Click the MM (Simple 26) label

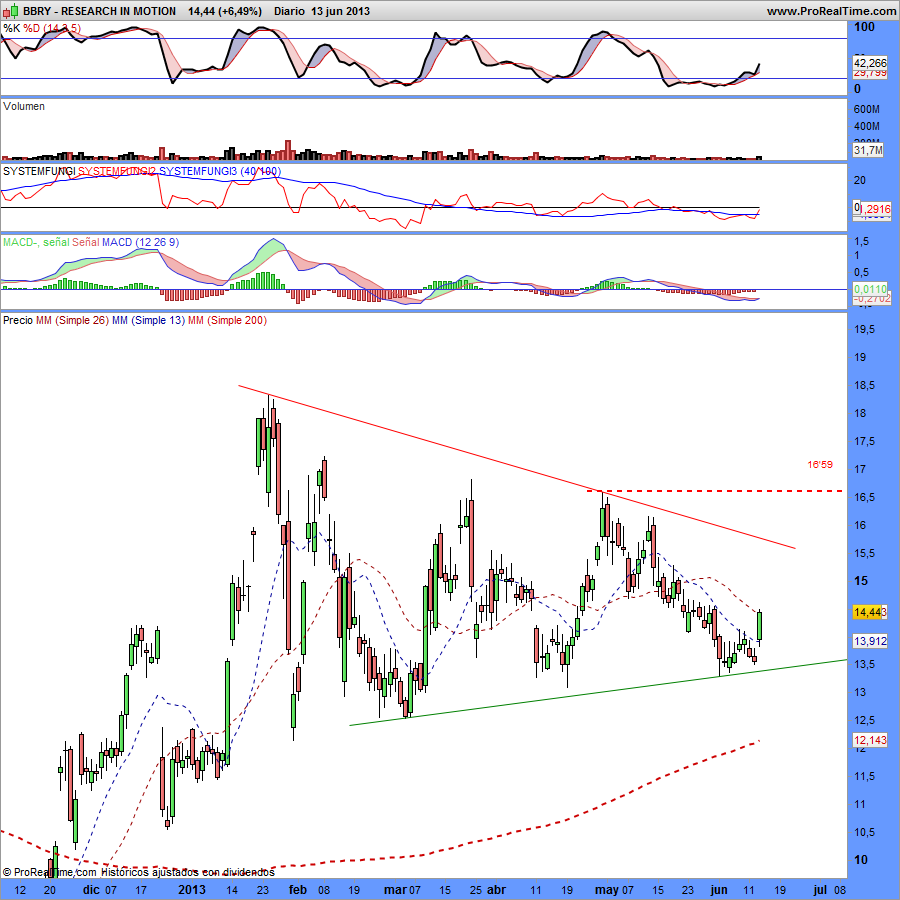click(x=72, y=320)
